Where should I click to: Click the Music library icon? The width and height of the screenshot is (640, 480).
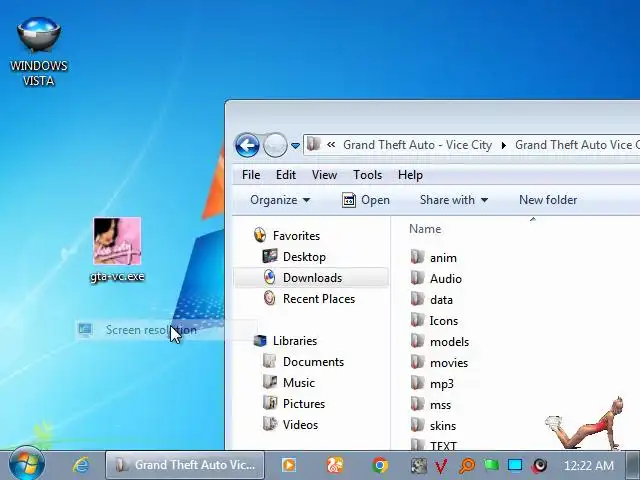(270, 382)
